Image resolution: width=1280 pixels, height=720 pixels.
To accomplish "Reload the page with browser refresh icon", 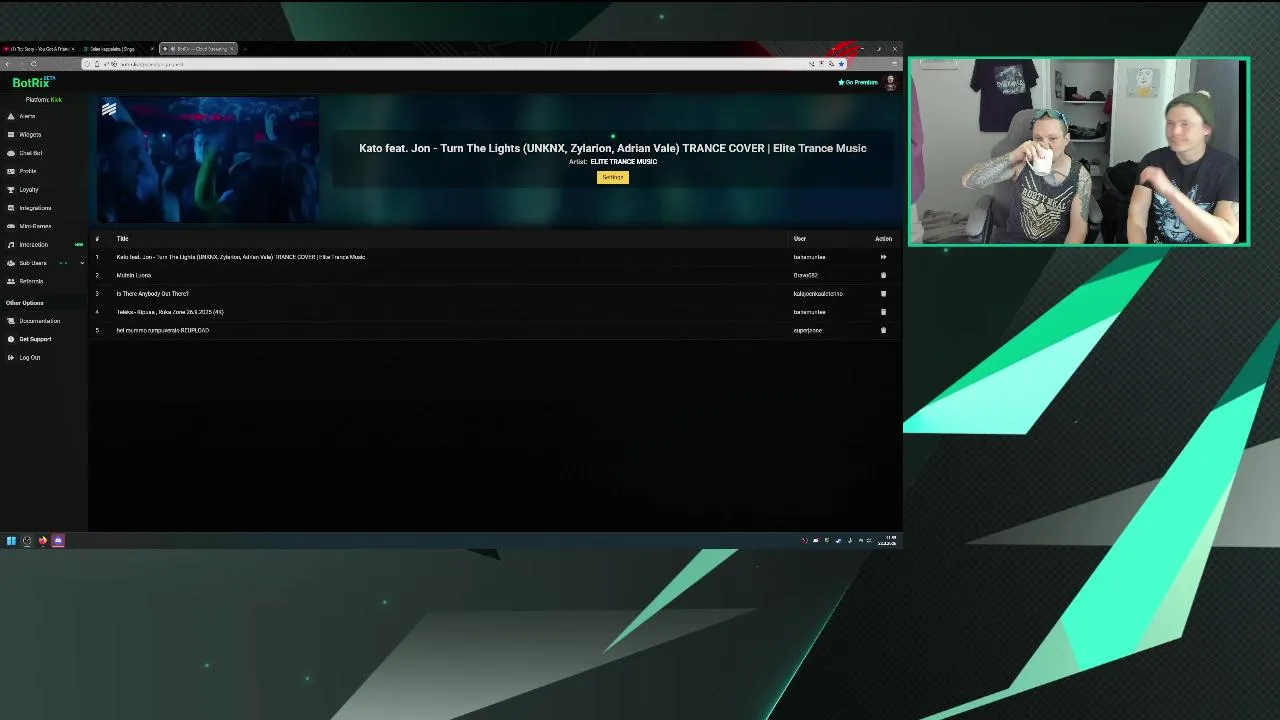I will point(33,64).
